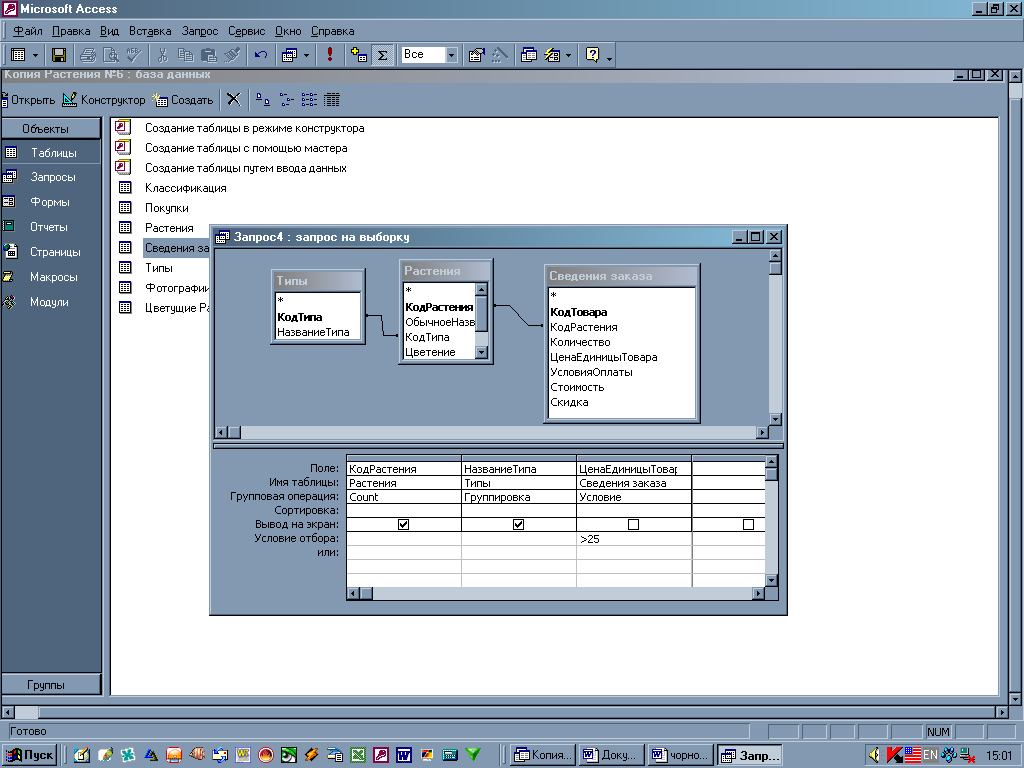Select Запросы in the Objects pane
Screen dimensions: 1024x768
(x=51, y=177)
